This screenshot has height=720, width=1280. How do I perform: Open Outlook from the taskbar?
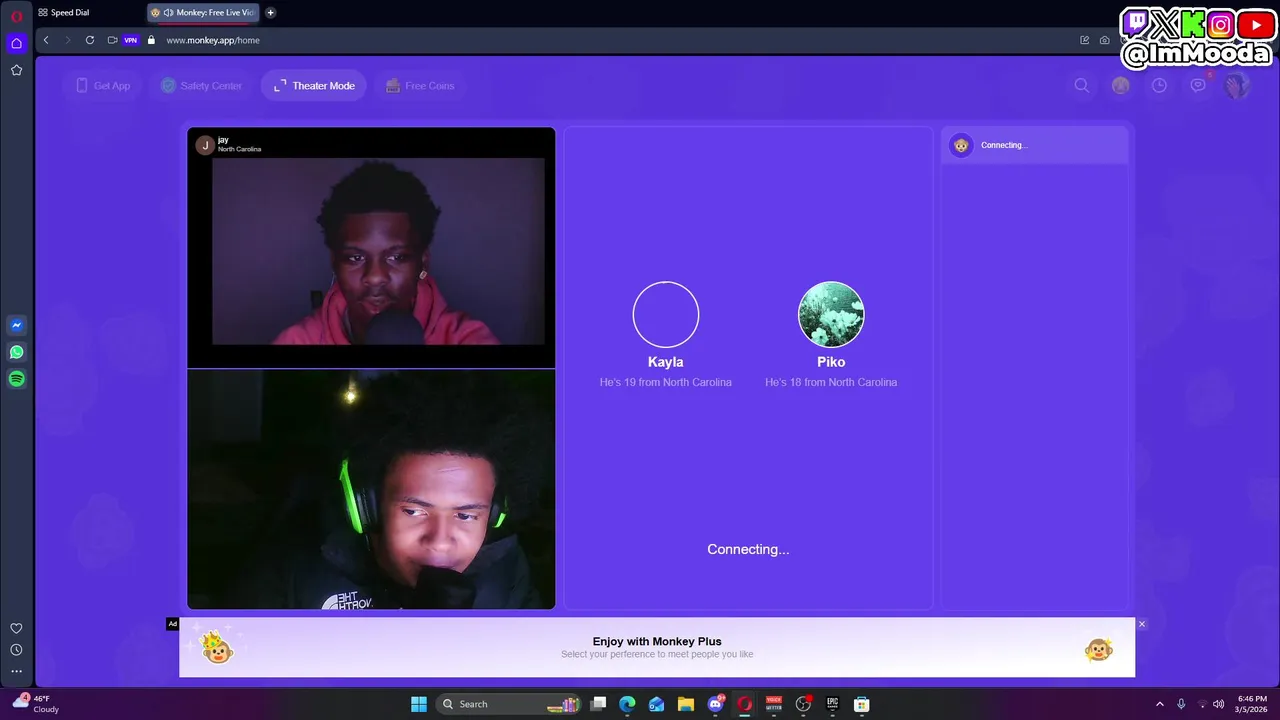(x=656, y=704)
